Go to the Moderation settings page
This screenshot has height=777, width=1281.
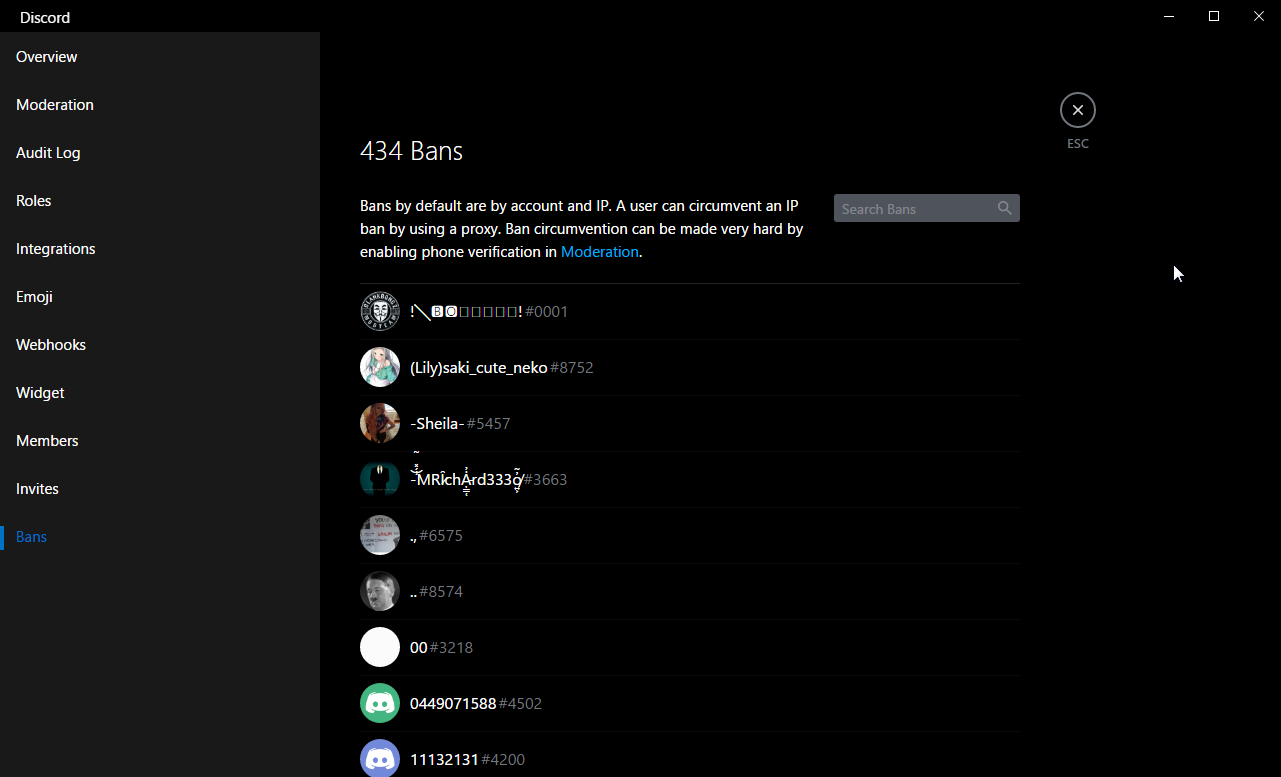(160, 105)
